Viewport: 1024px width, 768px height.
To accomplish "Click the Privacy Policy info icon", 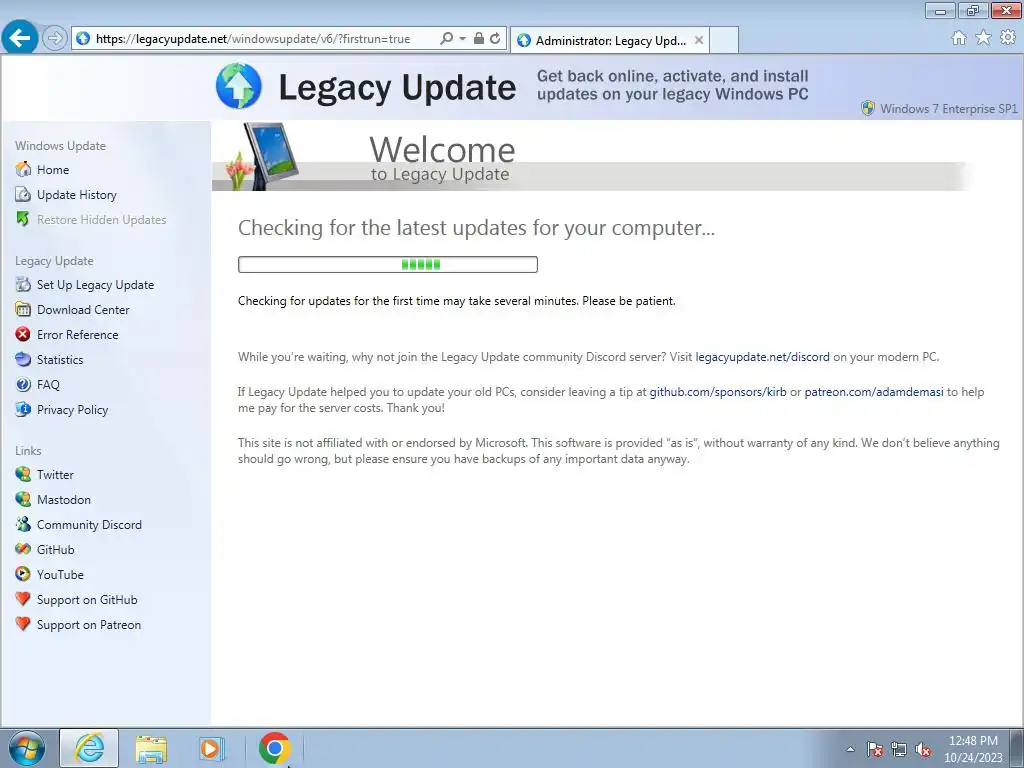I will pyautogui.click(x=23, y=409).
